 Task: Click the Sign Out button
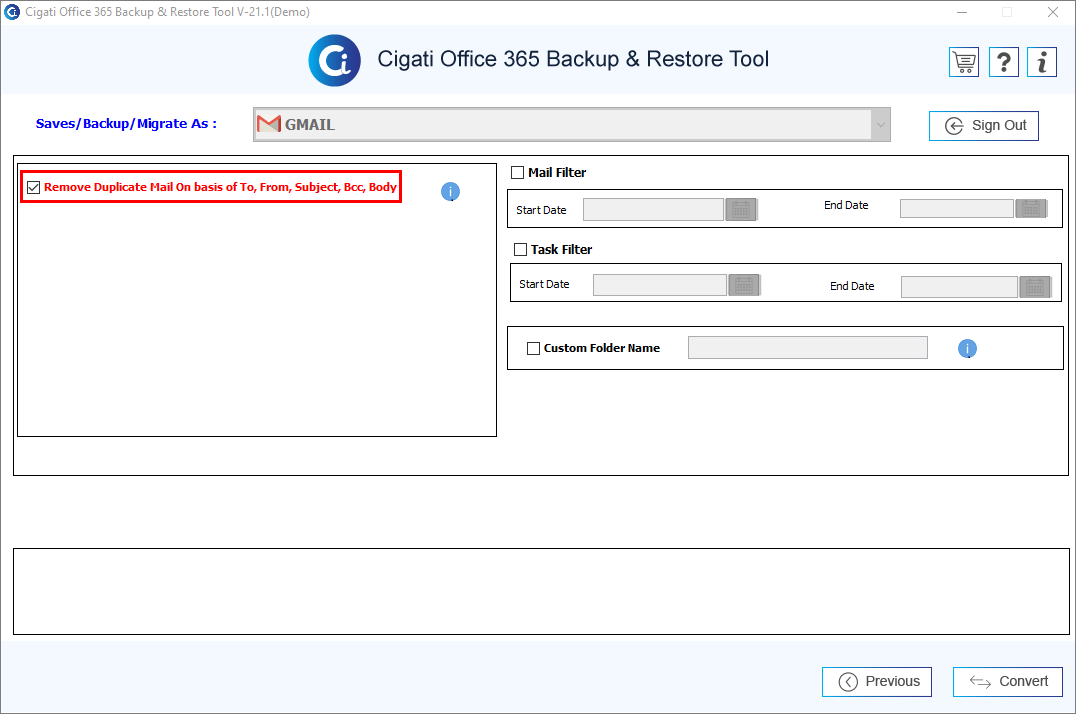click(x=983, y=126)
